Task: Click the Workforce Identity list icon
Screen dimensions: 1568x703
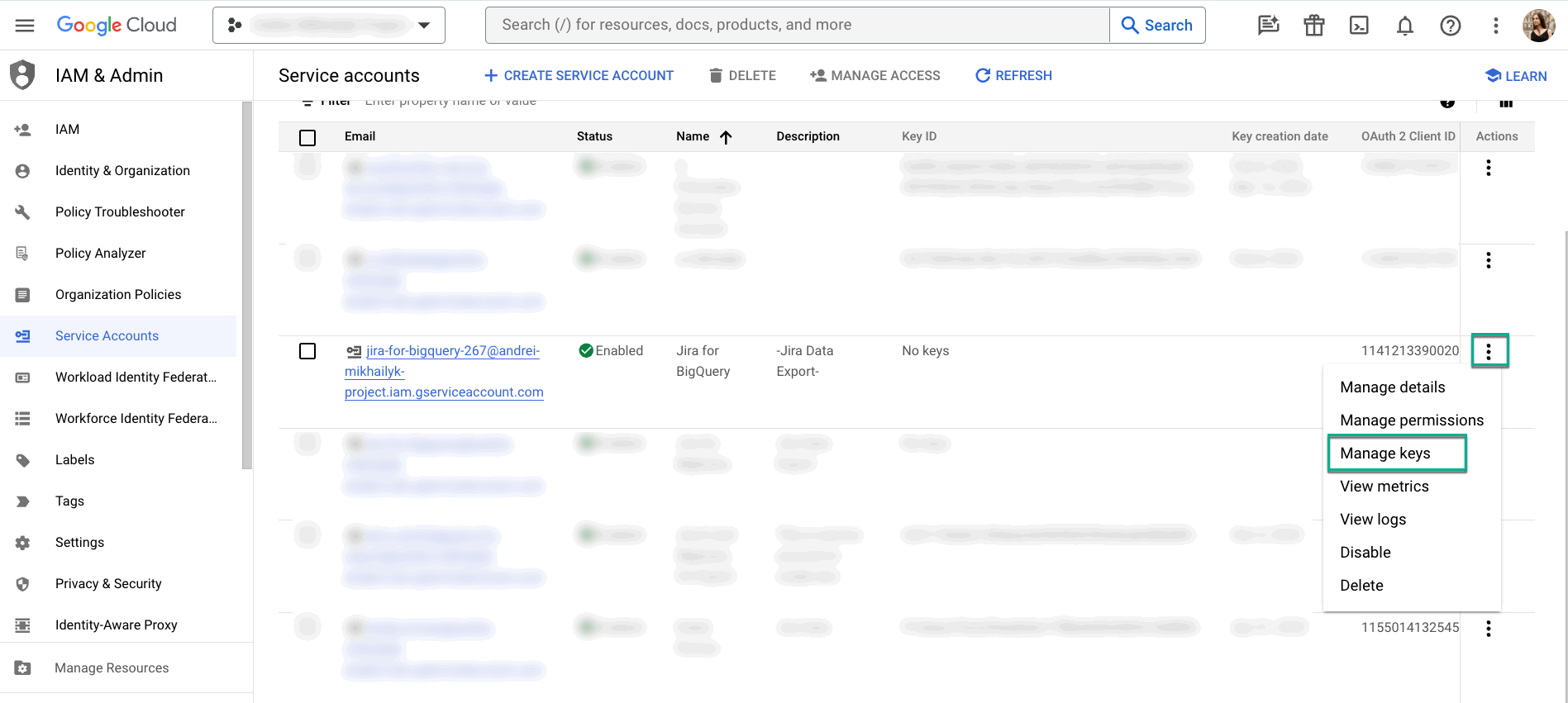Action: coord(23,419)
